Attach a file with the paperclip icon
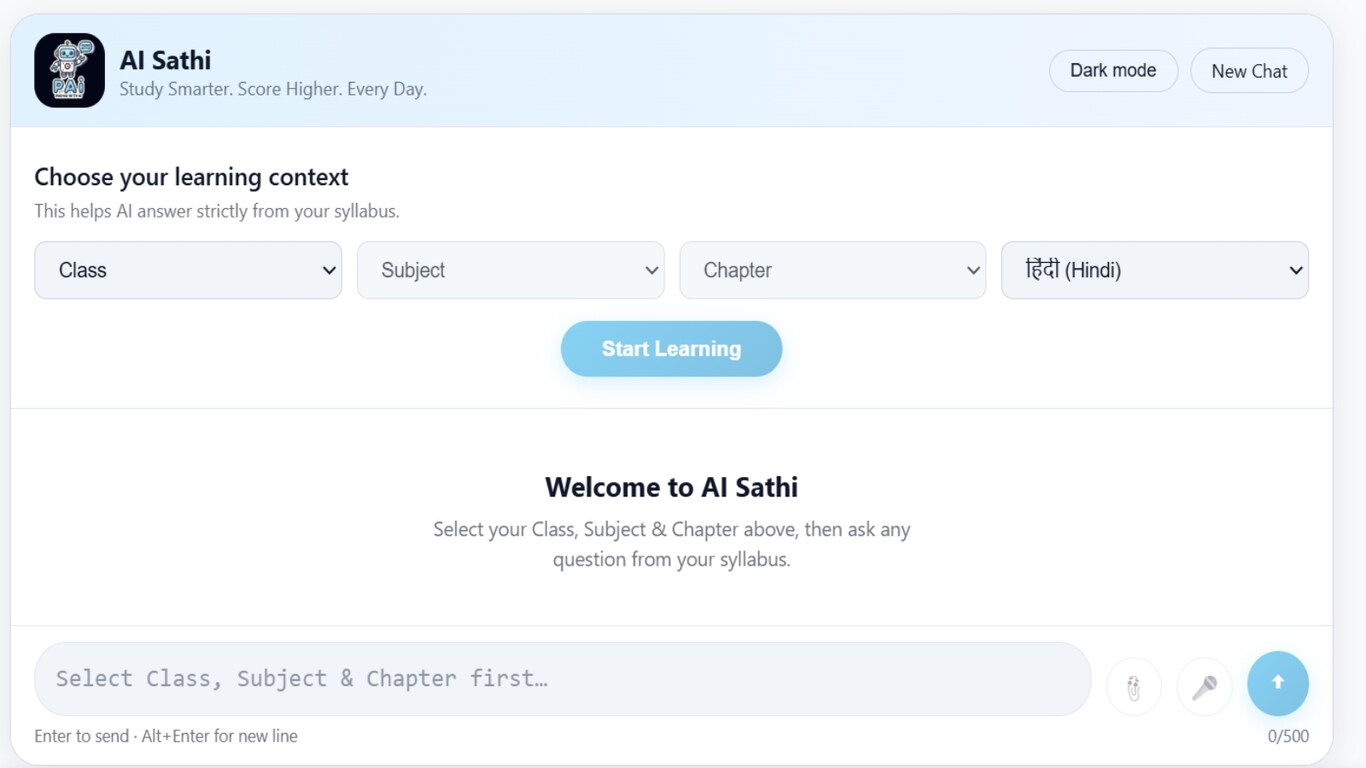 pyautogui.click(x=1133, y=687)
